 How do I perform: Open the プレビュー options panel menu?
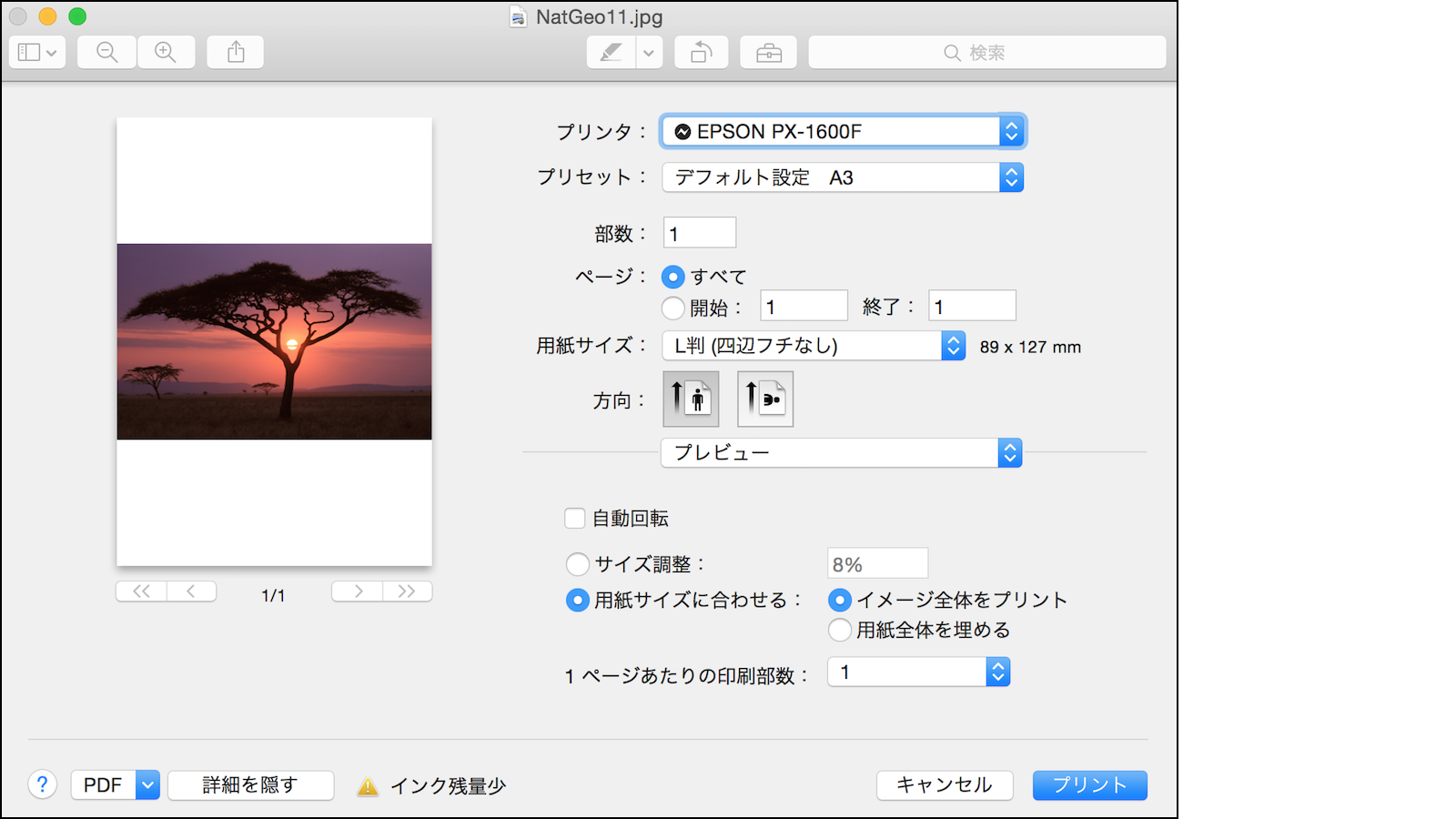(x=841, y=452)
